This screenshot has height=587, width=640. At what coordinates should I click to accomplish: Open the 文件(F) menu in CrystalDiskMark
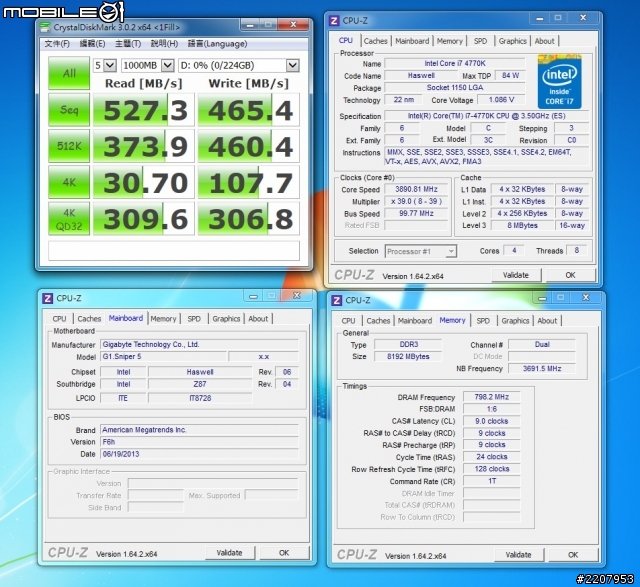[x=57, y=44]
